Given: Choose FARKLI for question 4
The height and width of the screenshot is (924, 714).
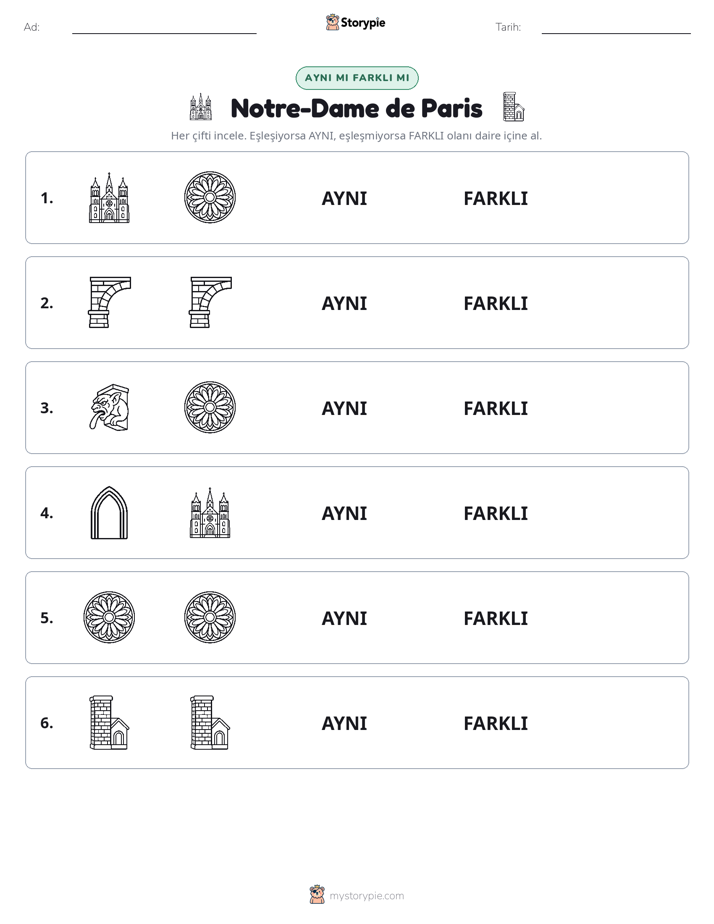Looking at the screenshot, I should coord(495,513).
